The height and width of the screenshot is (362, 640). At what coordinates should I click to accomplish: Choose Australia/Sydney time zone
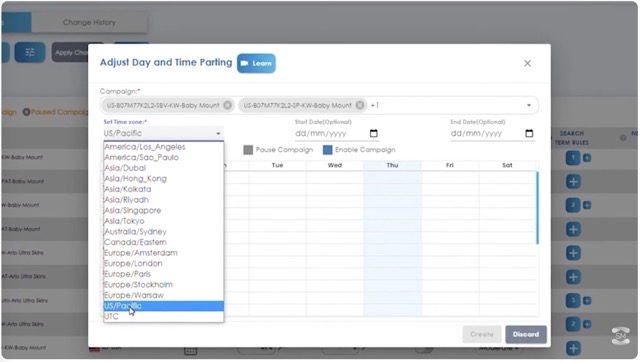[163, 232]
